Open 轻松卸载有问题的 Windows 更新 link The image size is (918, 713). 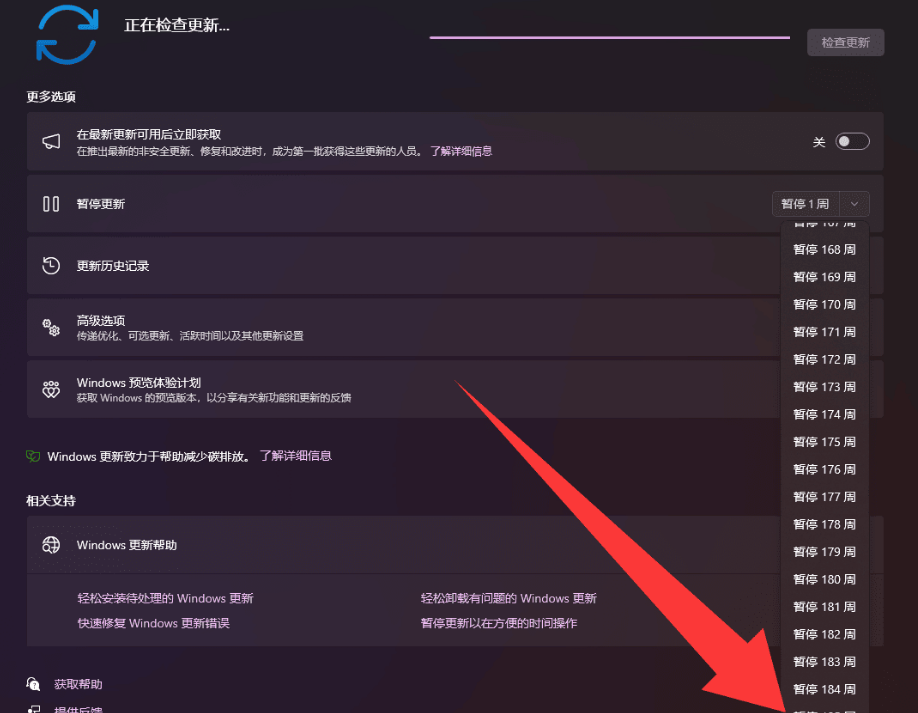click(x=509, y=598)
